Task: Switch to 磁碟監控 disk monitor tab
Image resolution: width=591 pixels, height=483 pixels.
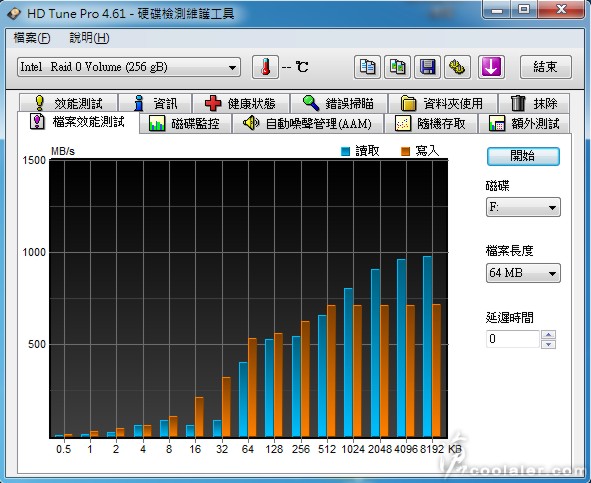Action: click(x=185, y=124)
